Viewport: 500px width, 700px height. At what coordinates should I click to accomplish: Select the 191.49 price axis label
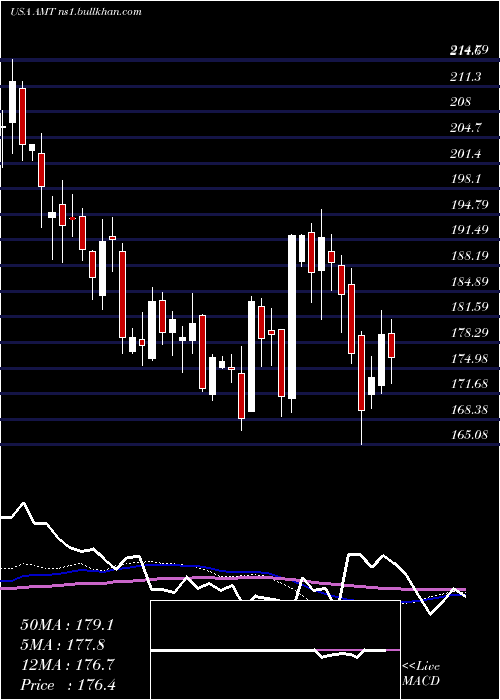pos(469,230)
